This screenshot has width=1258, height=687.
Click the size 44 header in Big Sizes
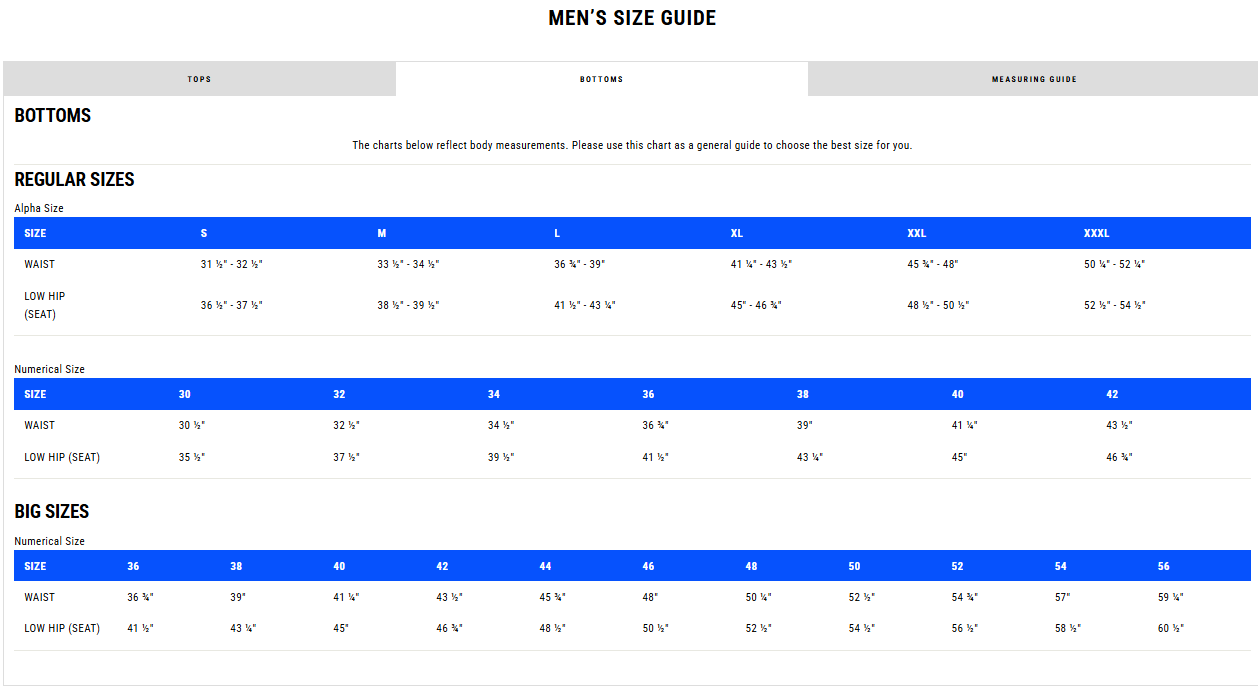pos(545,566)
